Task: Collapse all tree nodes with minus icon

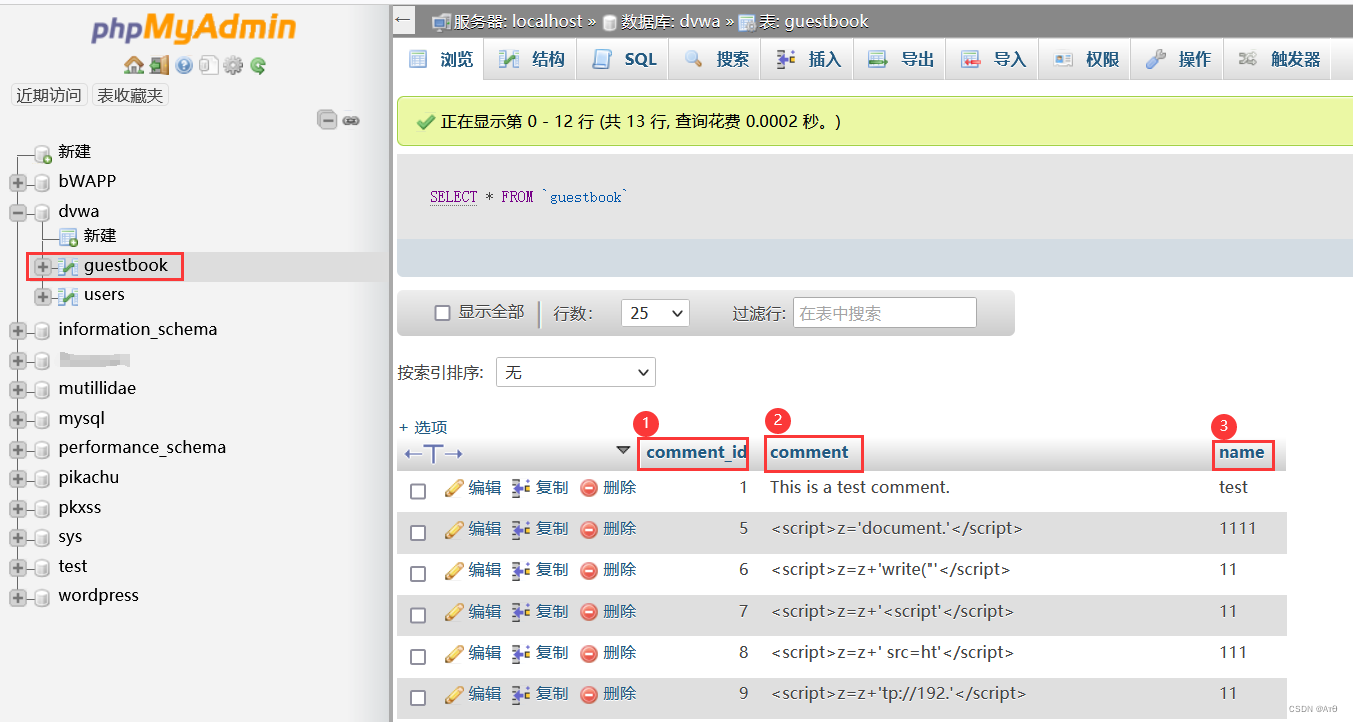Action: tap(327, 120)
